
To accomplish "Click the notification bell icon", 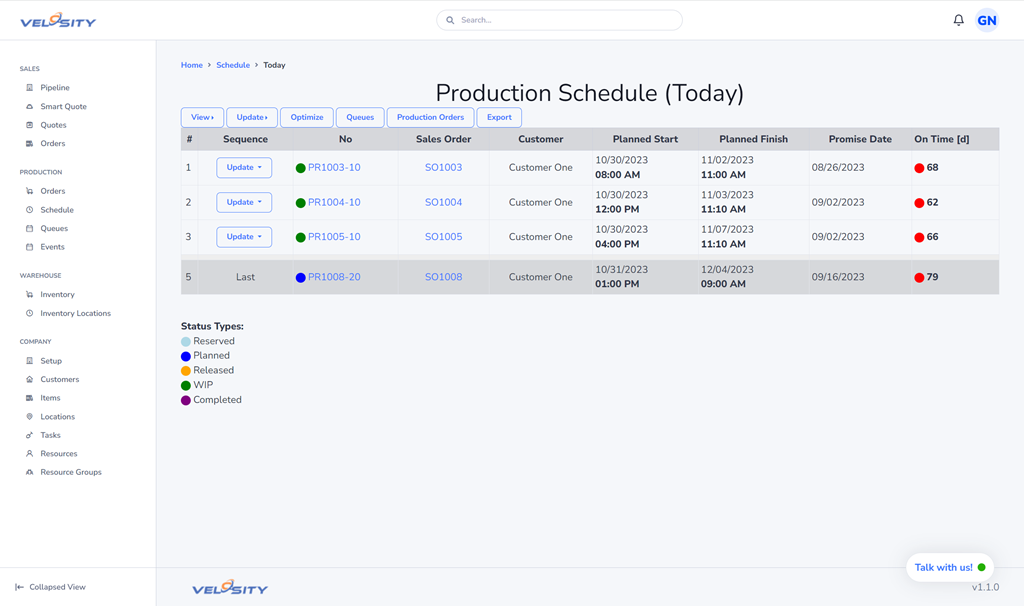I will point(958,20).
